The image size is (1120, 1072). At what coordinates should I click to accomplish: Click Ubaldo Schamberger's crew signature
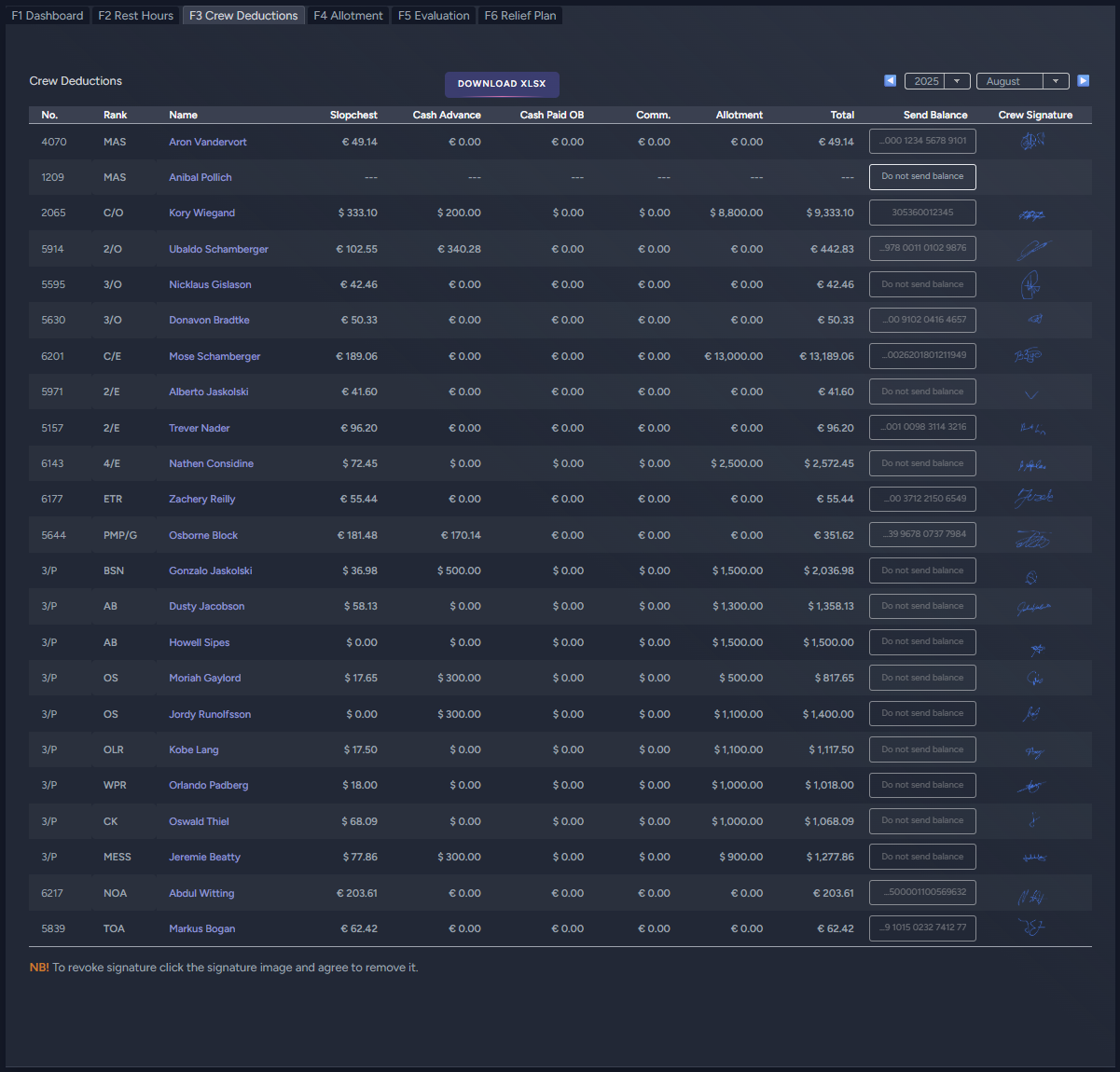1032,249
